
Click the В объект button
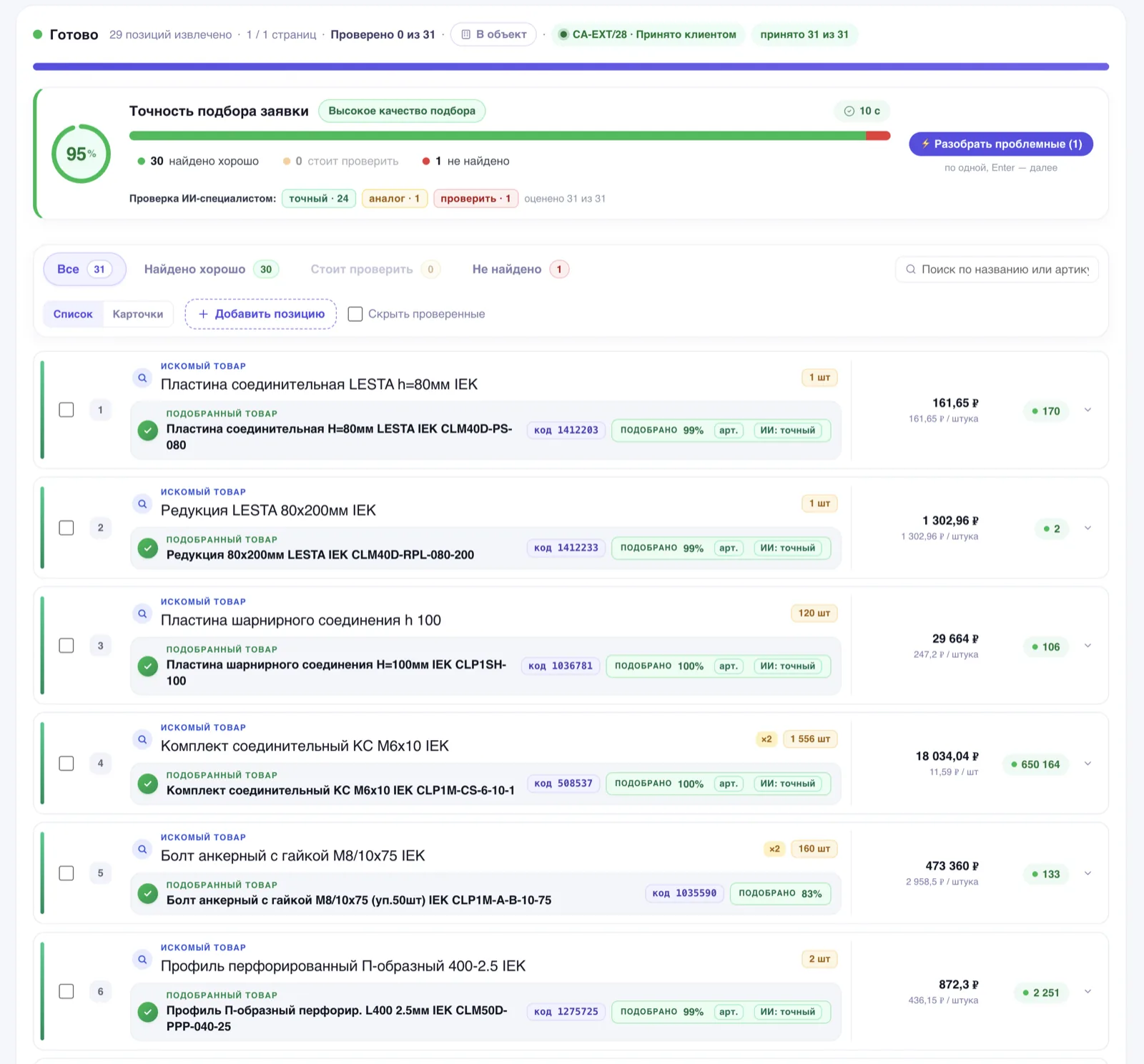click(x=493, y=34)
